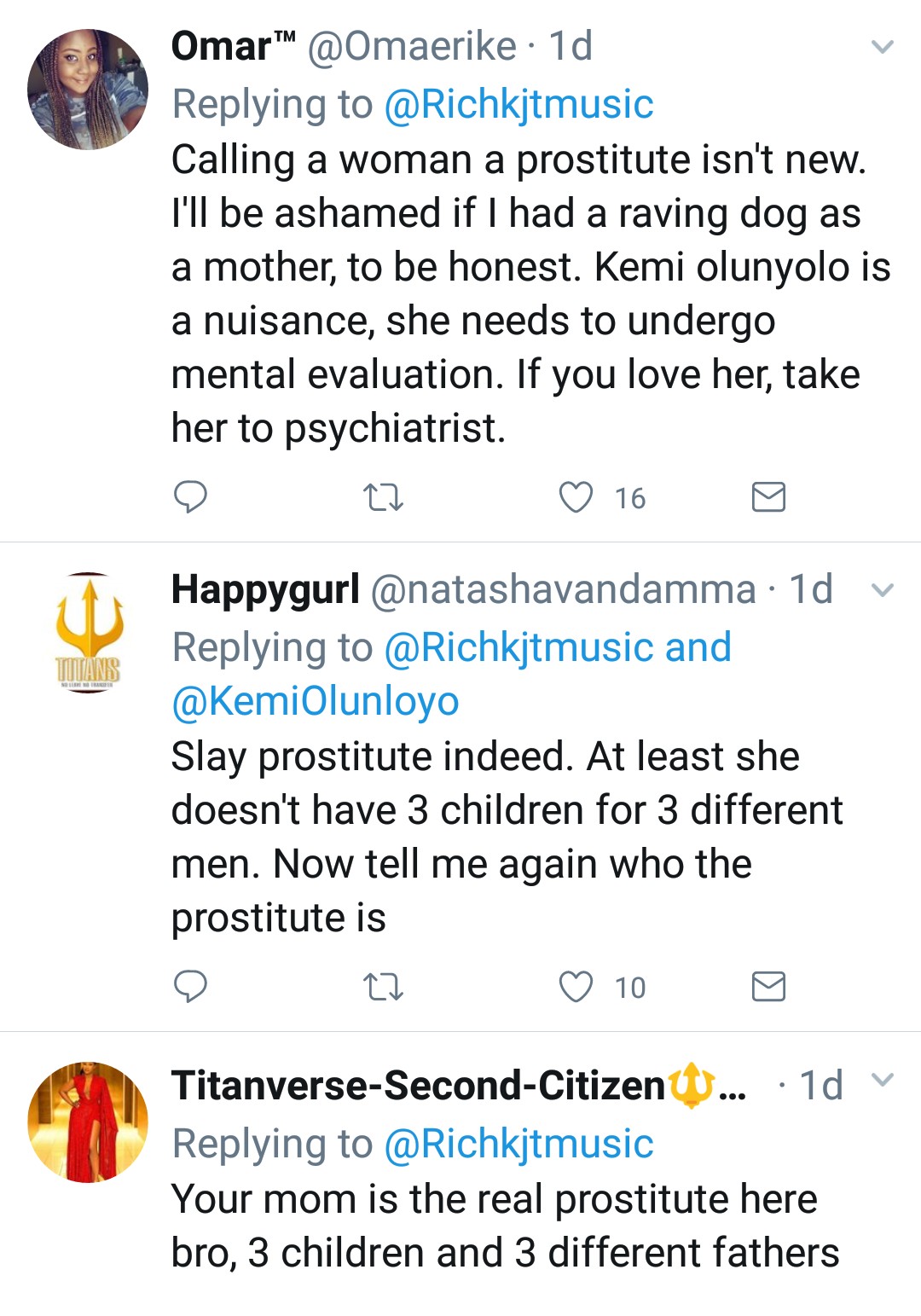Open dropdown menu on Omar's tweet

883,46
